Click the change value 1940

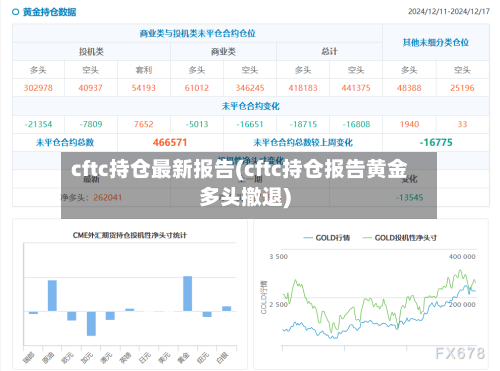[409, 124]
